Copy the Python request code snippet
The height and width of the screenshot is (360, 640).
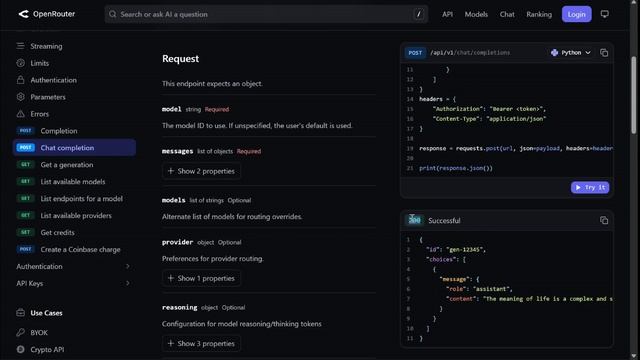(604, 53)
